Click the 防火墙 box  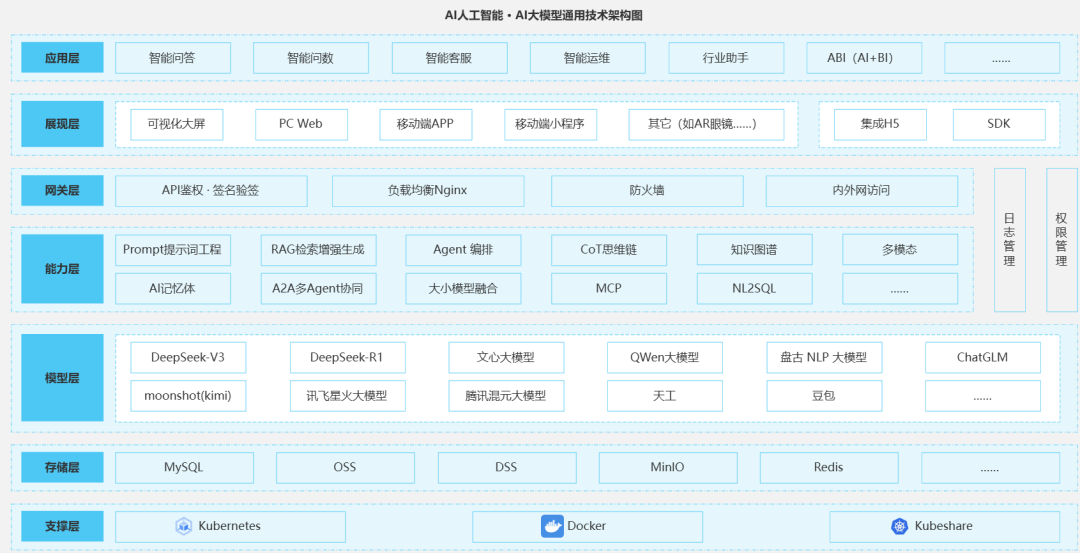point(647,191)
